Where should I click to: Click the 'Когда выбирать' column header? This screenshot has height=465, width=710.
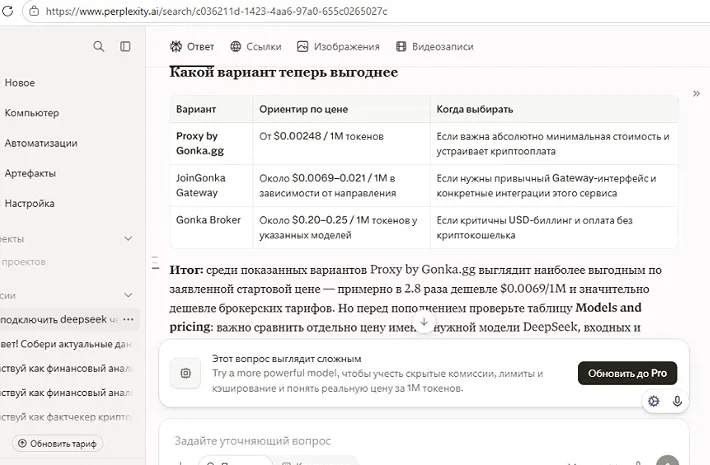tap(554, 109)
